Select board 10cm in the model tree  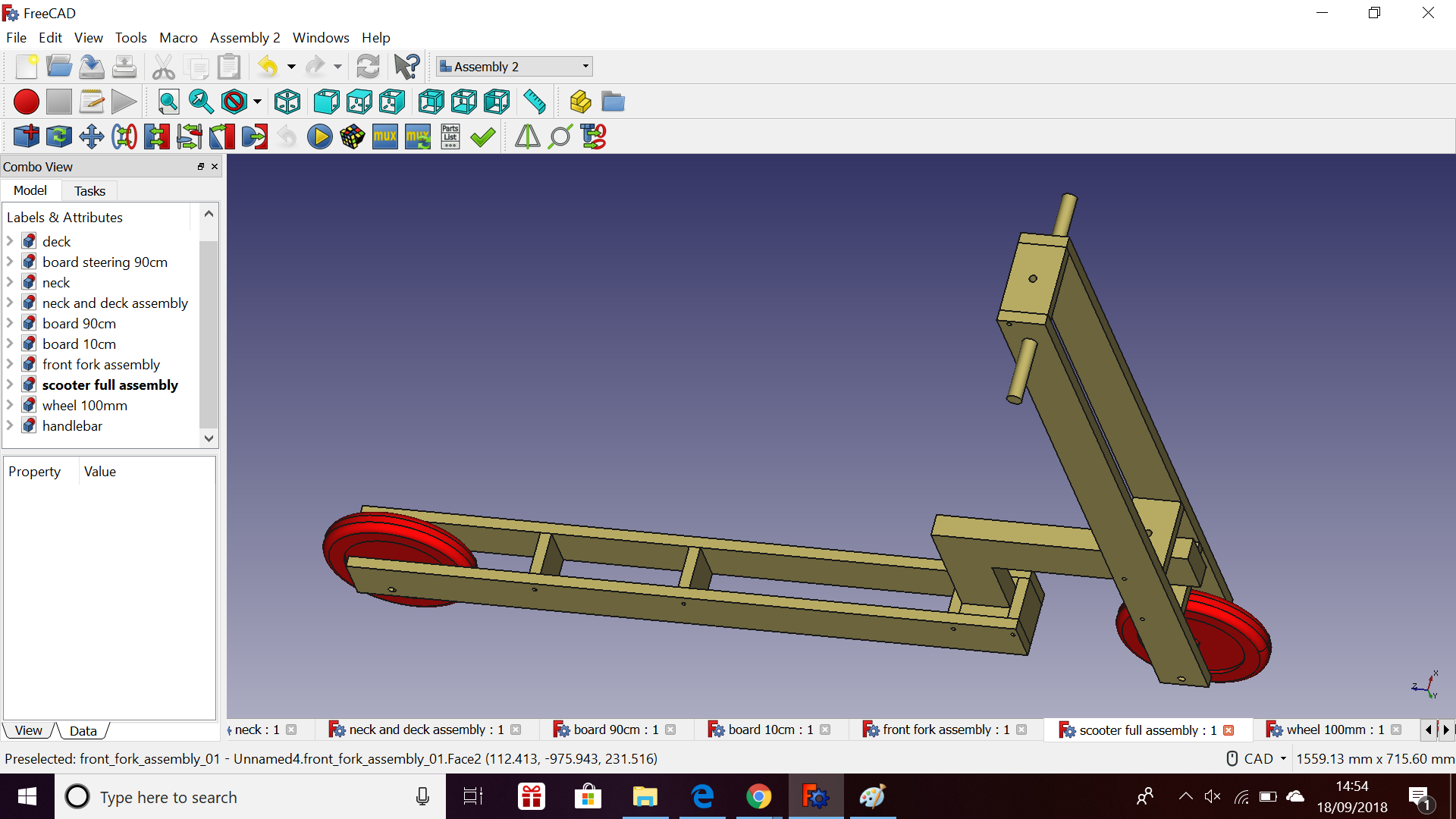coord(79,344)
